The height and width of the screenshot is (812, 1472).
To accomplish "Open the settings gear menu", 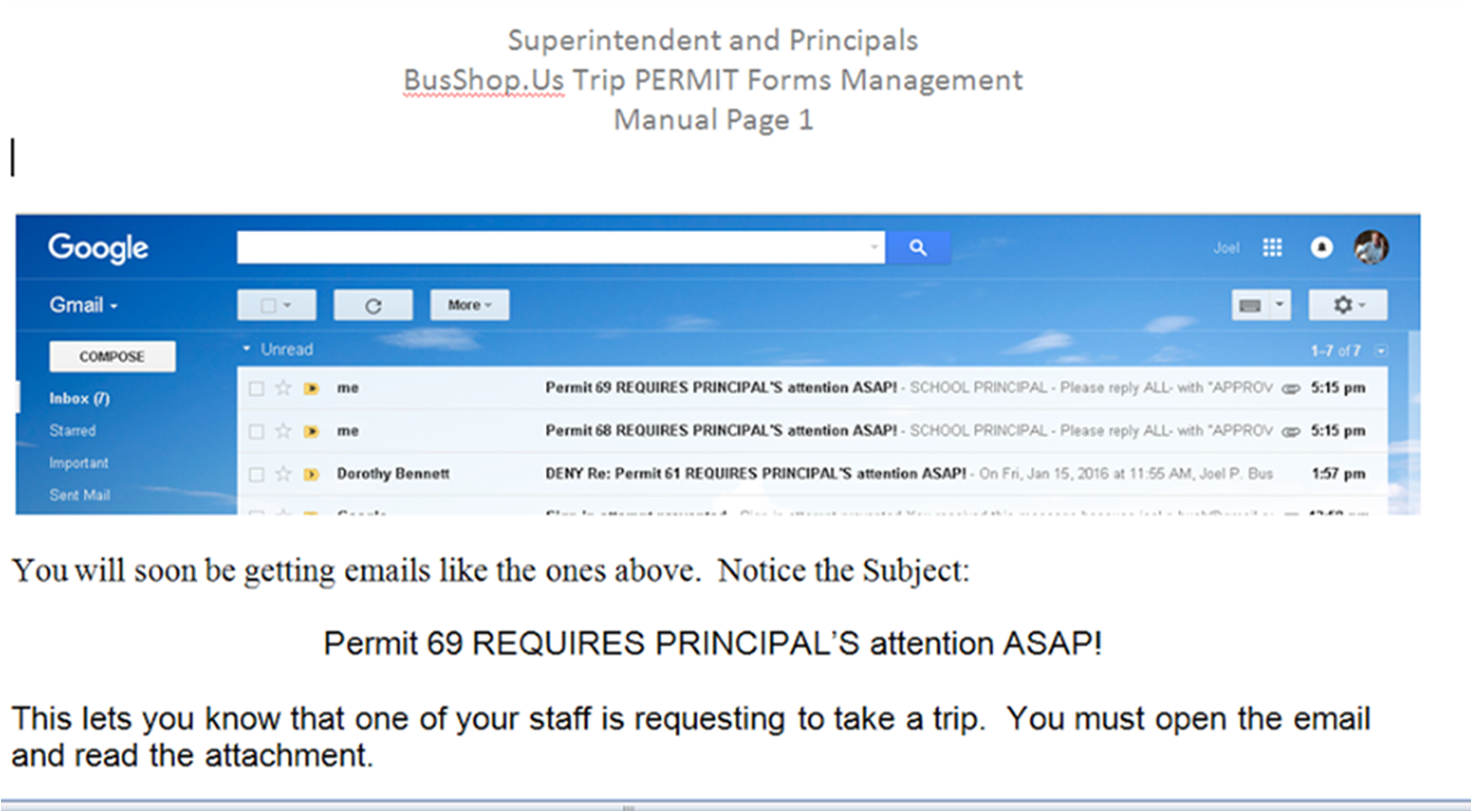I will point(1349,306).
